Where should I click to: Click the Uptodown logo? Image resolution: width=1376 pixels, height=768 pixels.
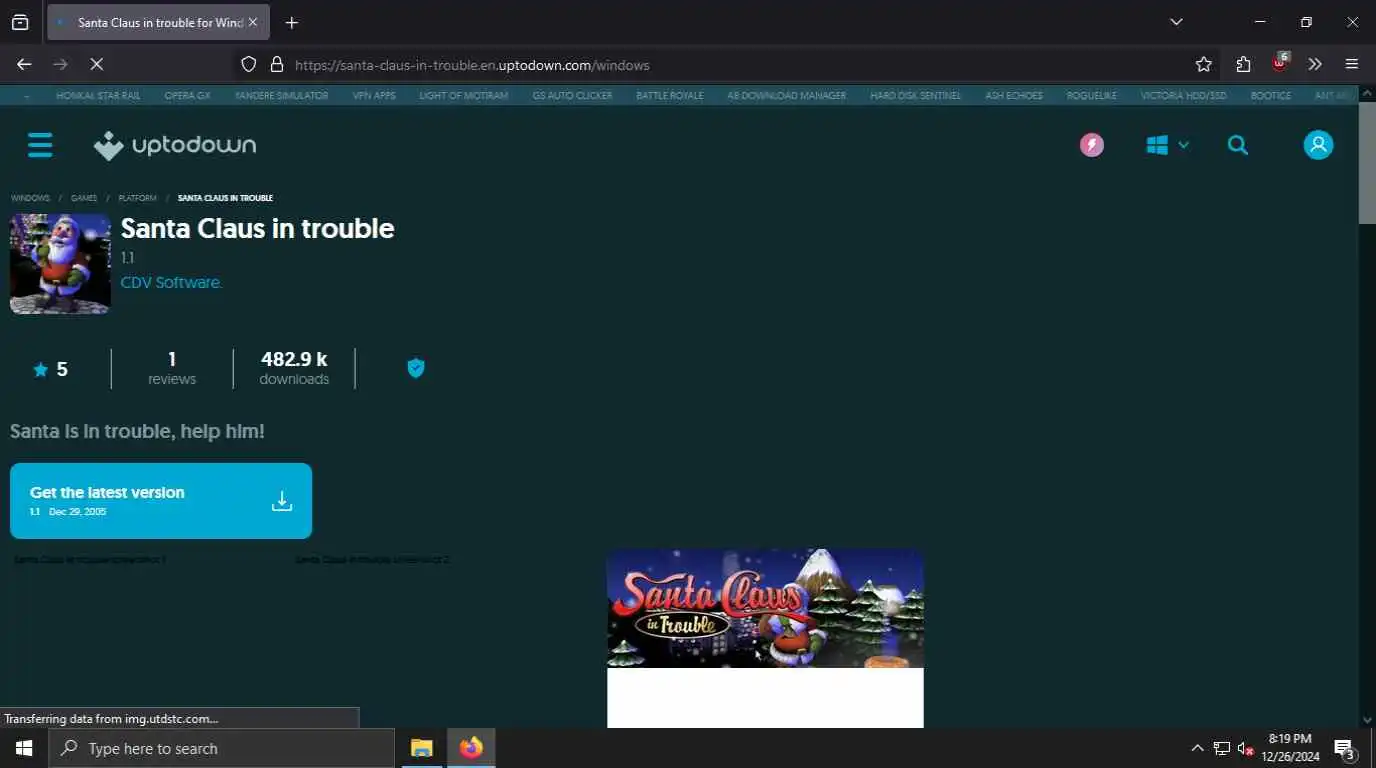click(x=175, y=145)
